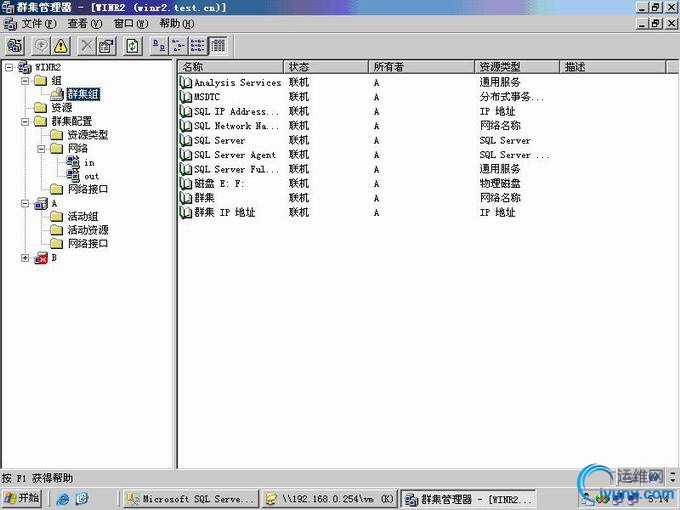Select the SQL Network Name resource

(x=236, y=126)
